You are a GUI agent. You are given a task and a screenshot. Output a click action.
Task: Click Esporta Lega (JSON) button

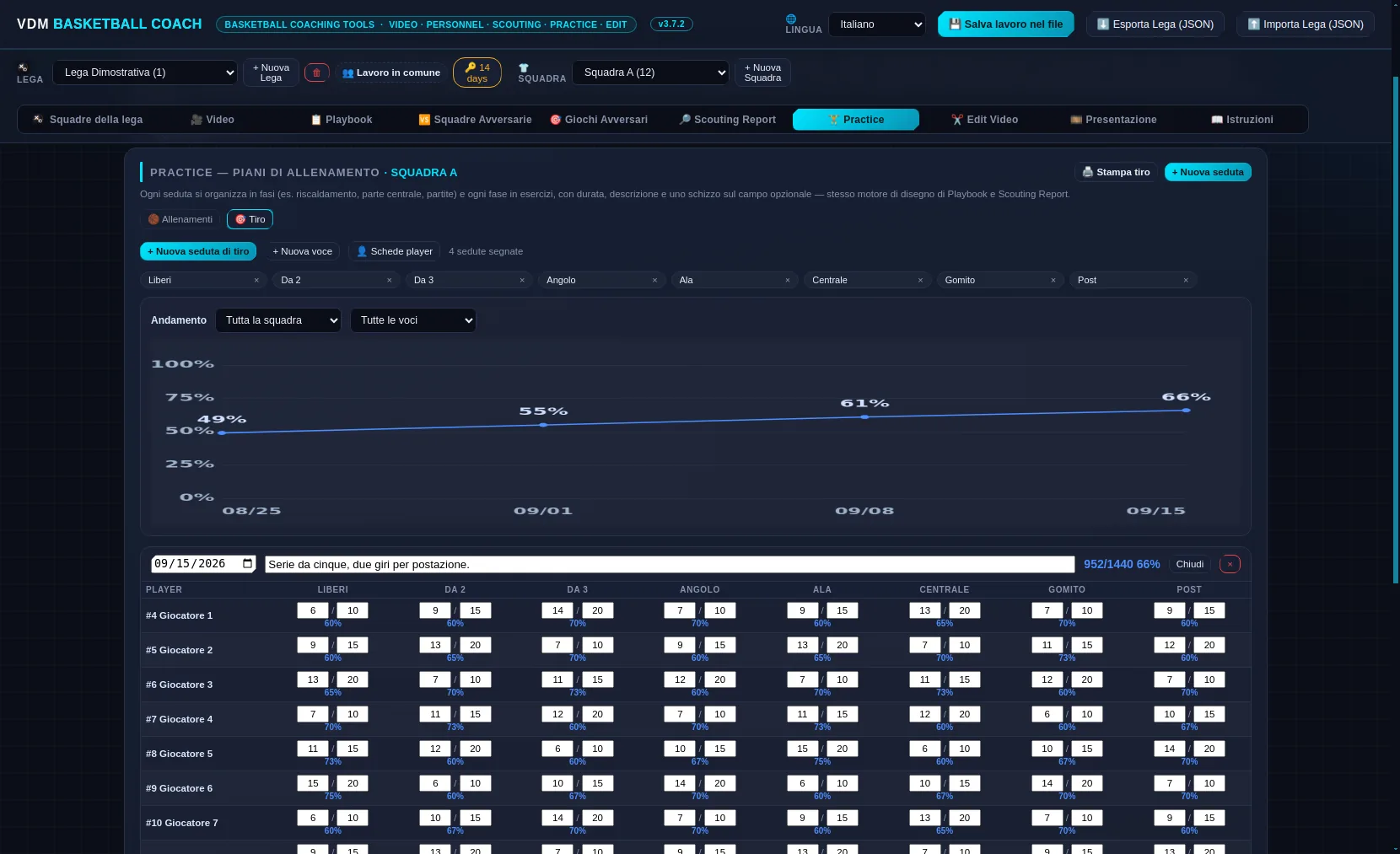1155,24
